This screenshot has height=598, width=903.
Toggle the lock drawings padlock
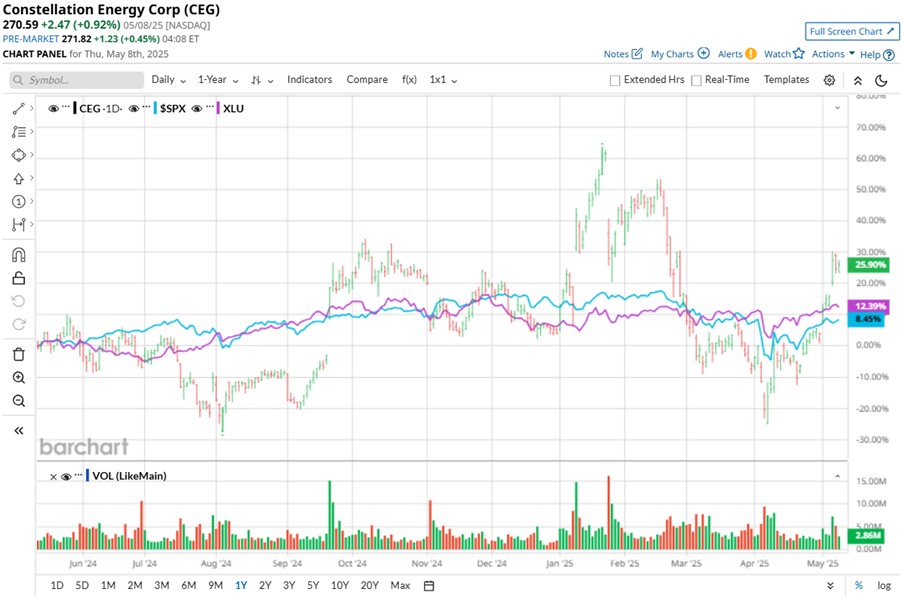pyautogui.click(x=18, y=278)
